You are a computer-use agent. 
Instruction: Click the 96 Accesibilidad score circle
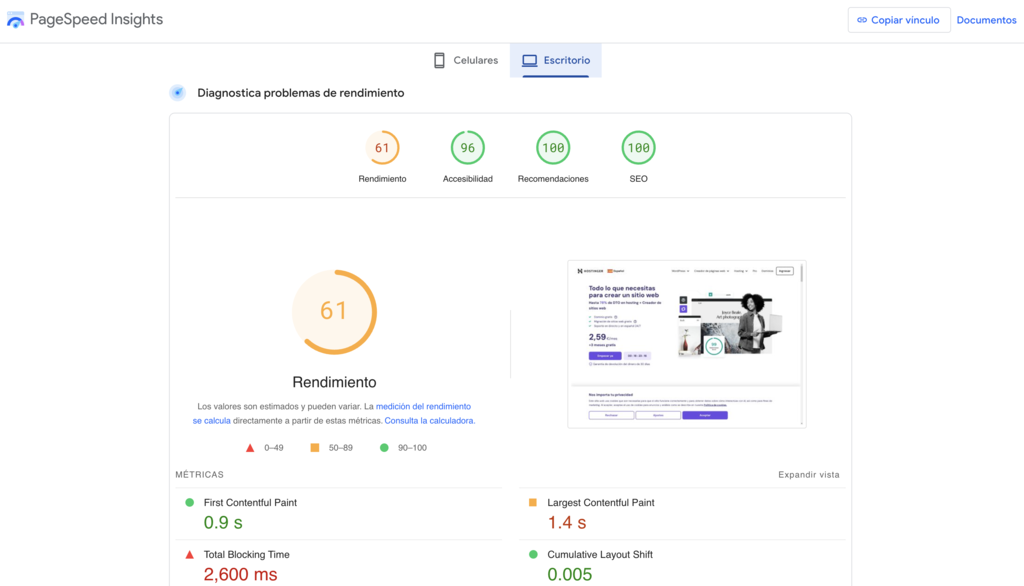click(x=466, y=147)
